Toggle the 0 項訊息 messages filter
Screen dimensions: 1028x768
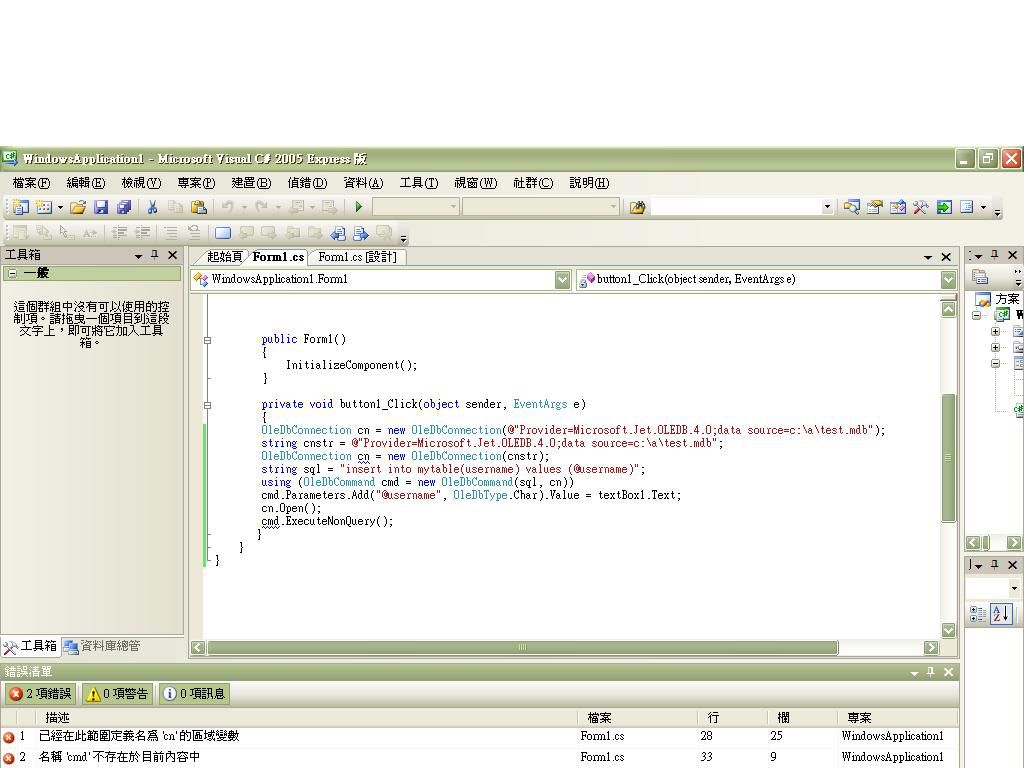(x=194, y=693)
